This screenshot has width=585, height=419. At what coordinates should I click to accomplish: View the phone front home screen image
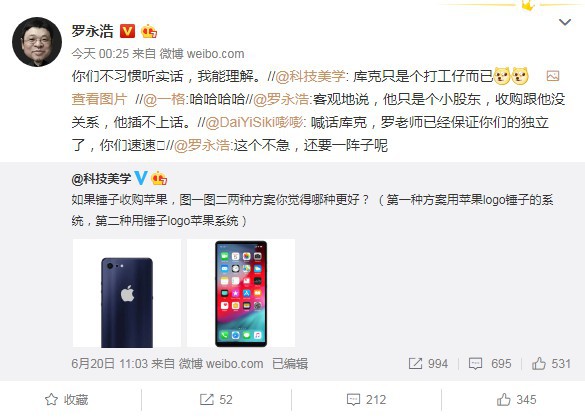[241, 293]
